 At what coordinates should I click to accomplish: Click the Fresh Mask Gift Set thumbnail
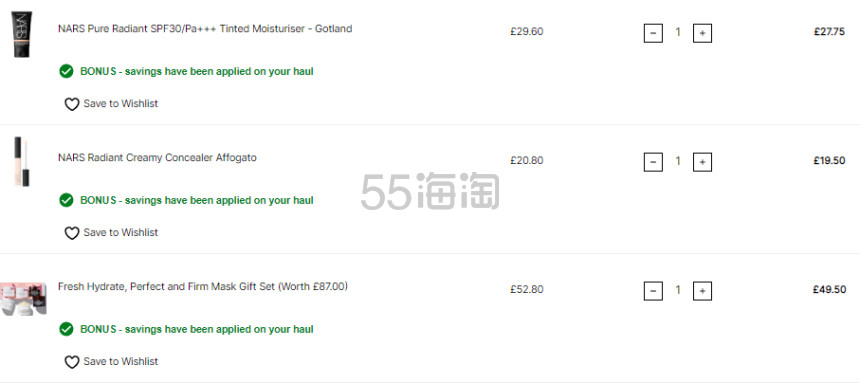[23, 299]
